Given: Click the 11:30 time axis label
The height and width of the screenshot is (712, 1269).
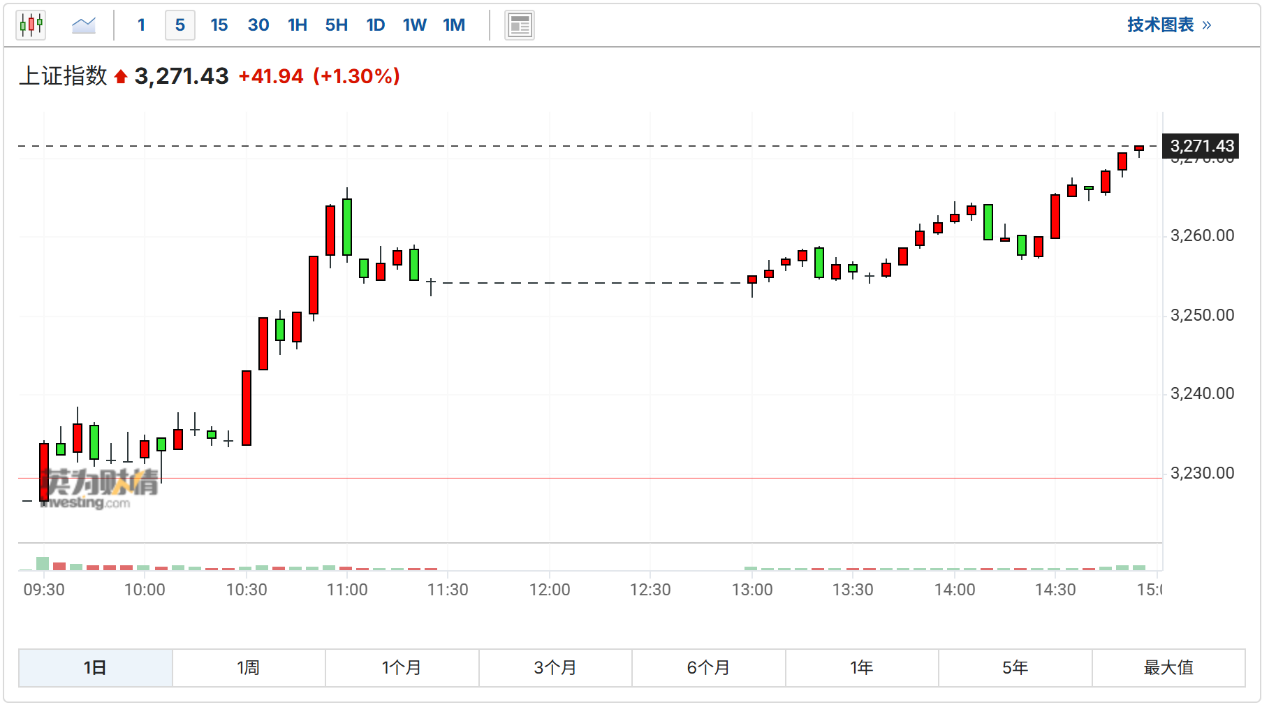Looking at the screenshot, I should 448,590.
